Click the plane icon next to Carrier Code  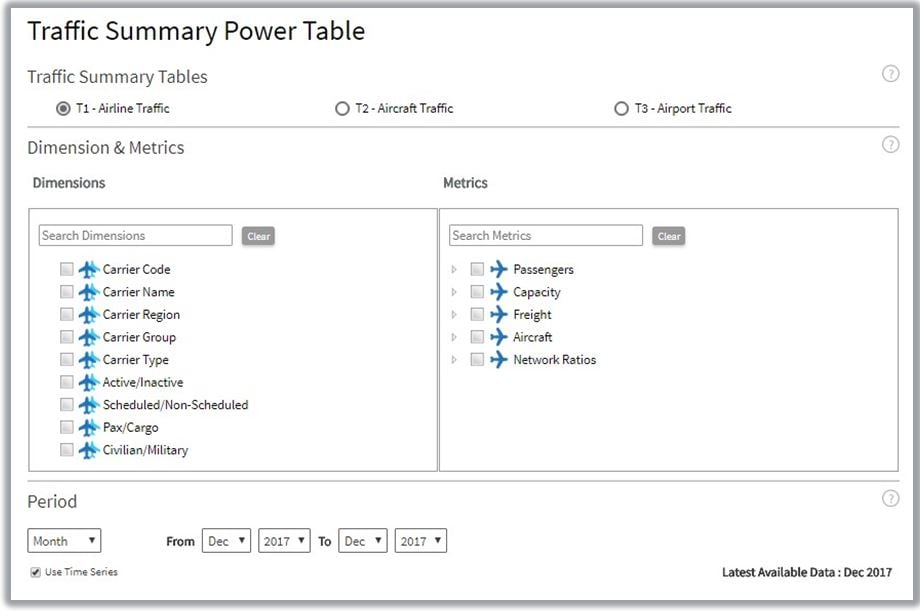pos(89,269)
